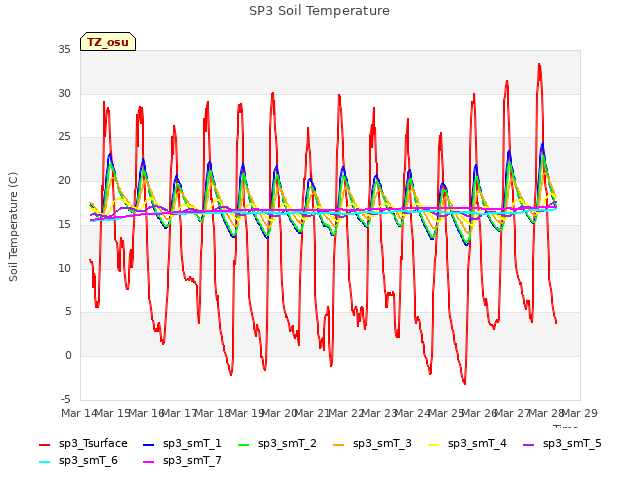The image size is (640, 480).
Task: Click the orange sp3_smT_3 legend swatch
Action: [338, 444]
